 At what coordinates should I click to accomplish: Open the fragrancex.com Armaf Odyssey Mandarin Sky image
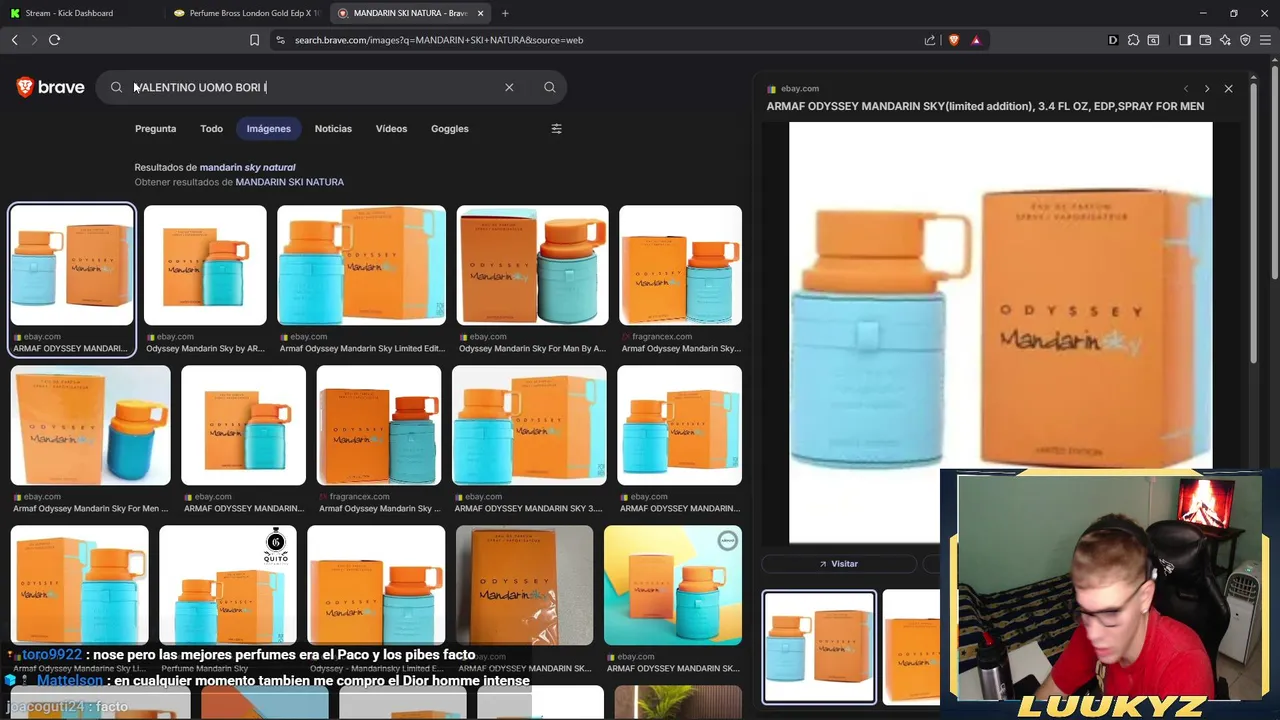[680, 265]
